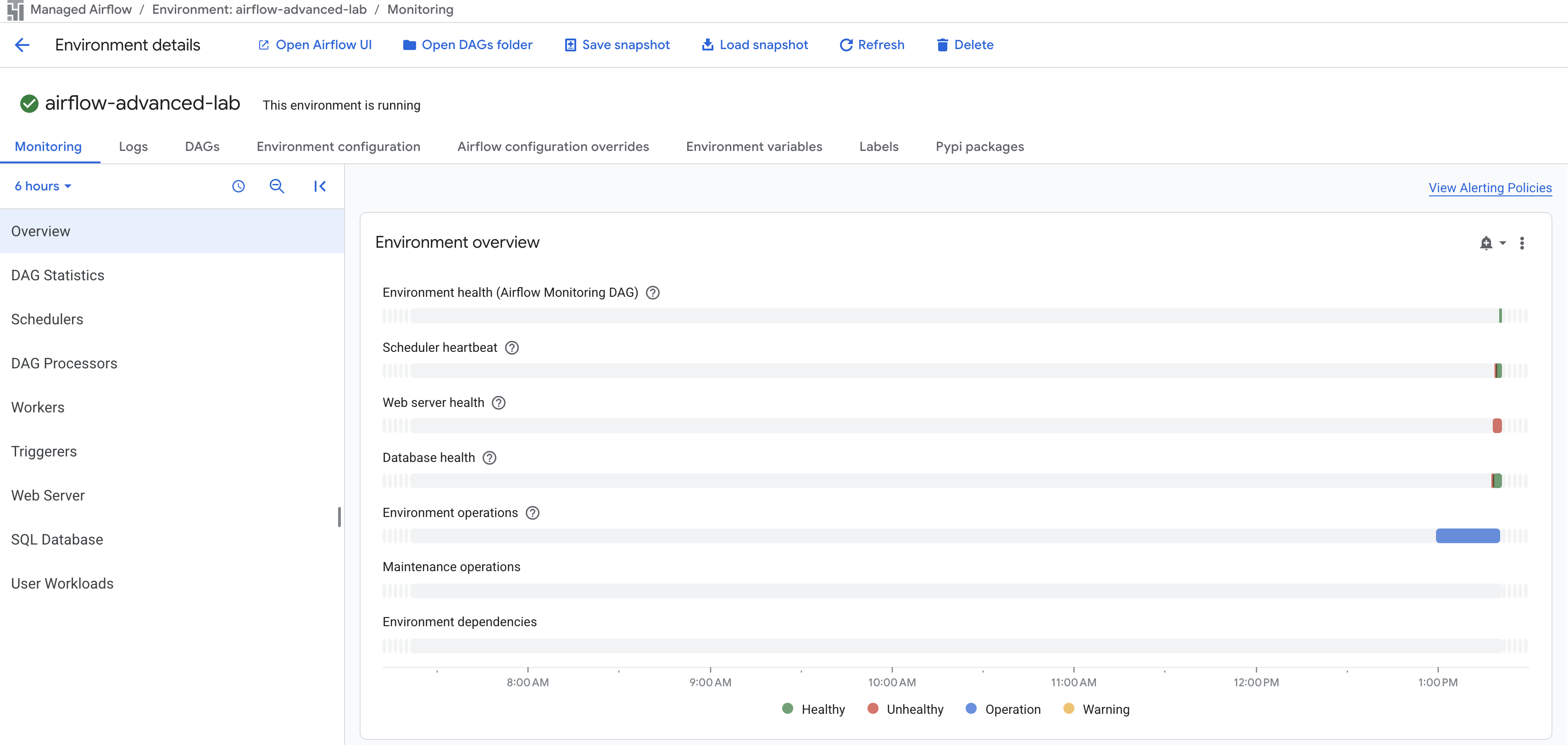The image size is (1568, 745).
Task: Select Workers from the monitoring sidebar
Action: (37, 406)
